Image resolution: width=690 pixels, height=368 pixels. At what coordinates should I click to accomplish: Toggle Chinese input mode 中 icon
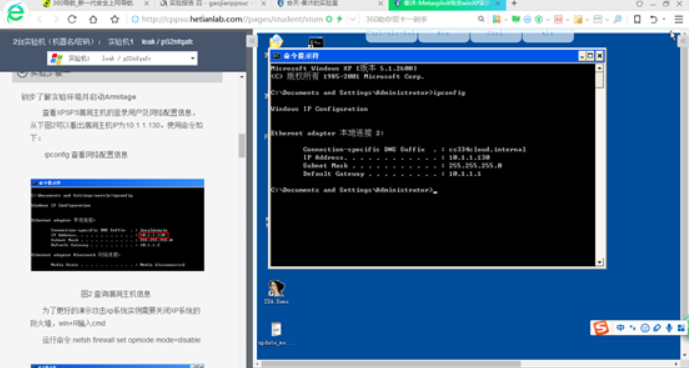point(620,328)
